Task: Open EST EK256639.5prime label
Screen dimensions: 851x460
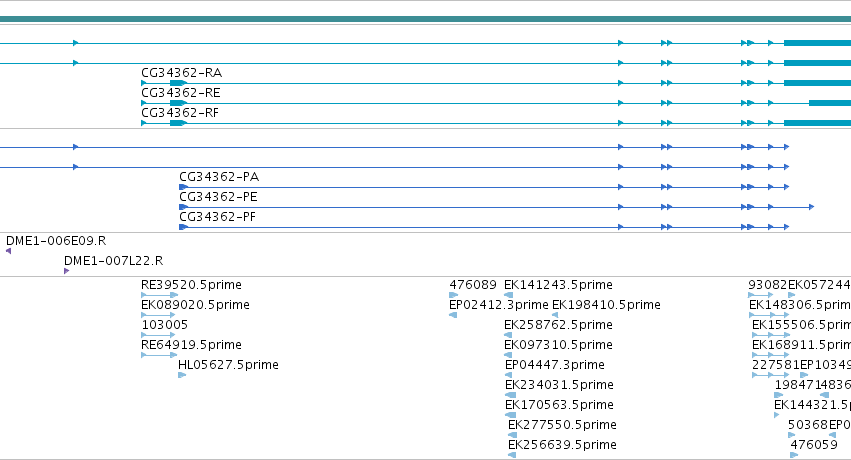Action: click(562, 445)
